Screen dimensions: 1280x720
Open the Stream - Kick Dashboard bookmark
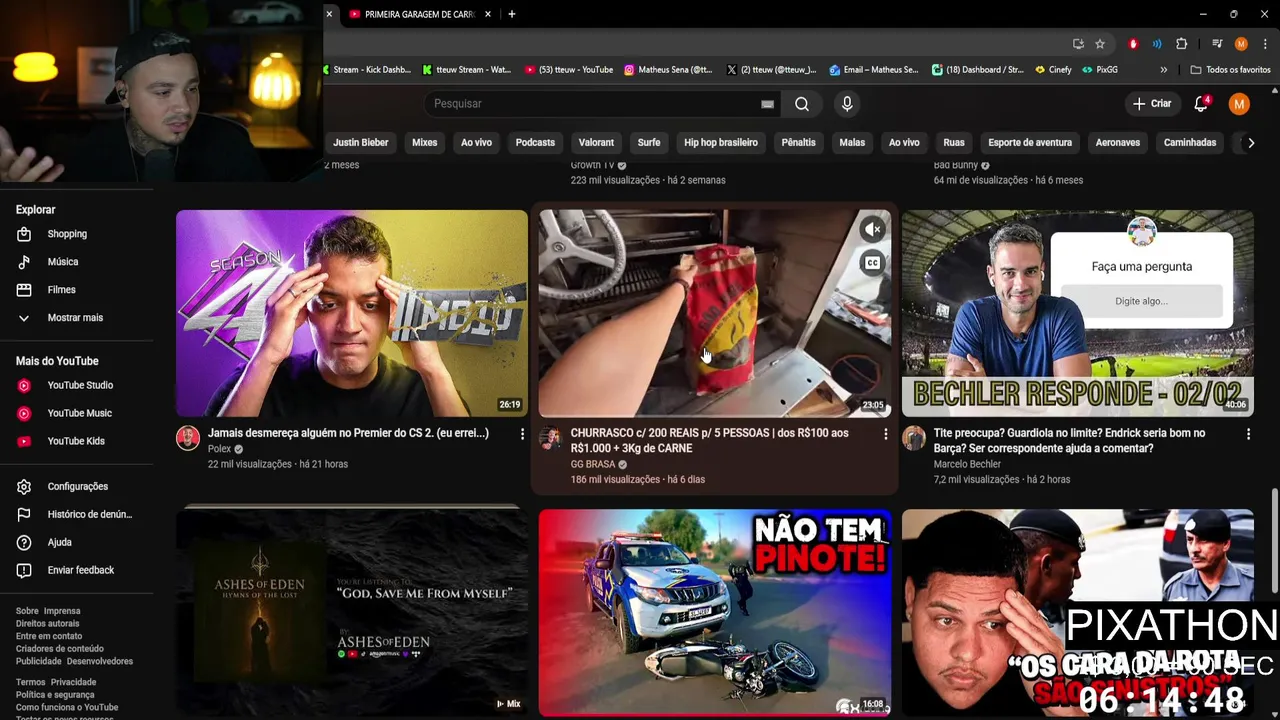366,70
